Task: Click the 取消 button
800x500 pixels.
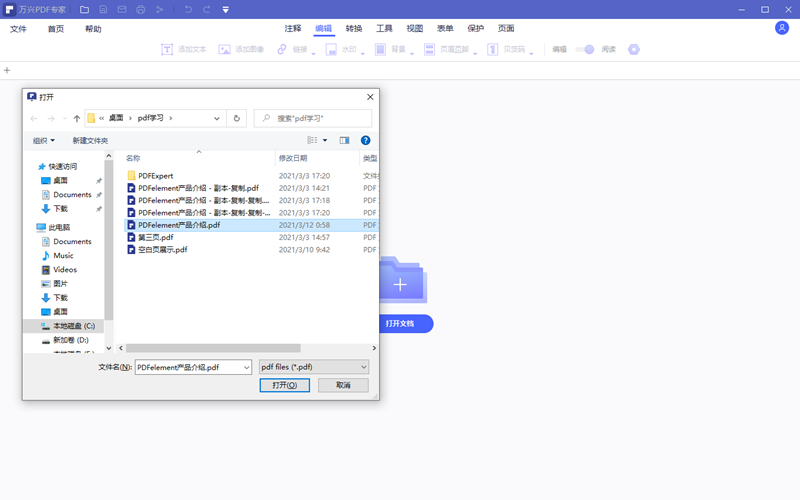Action: coord(343,385)
